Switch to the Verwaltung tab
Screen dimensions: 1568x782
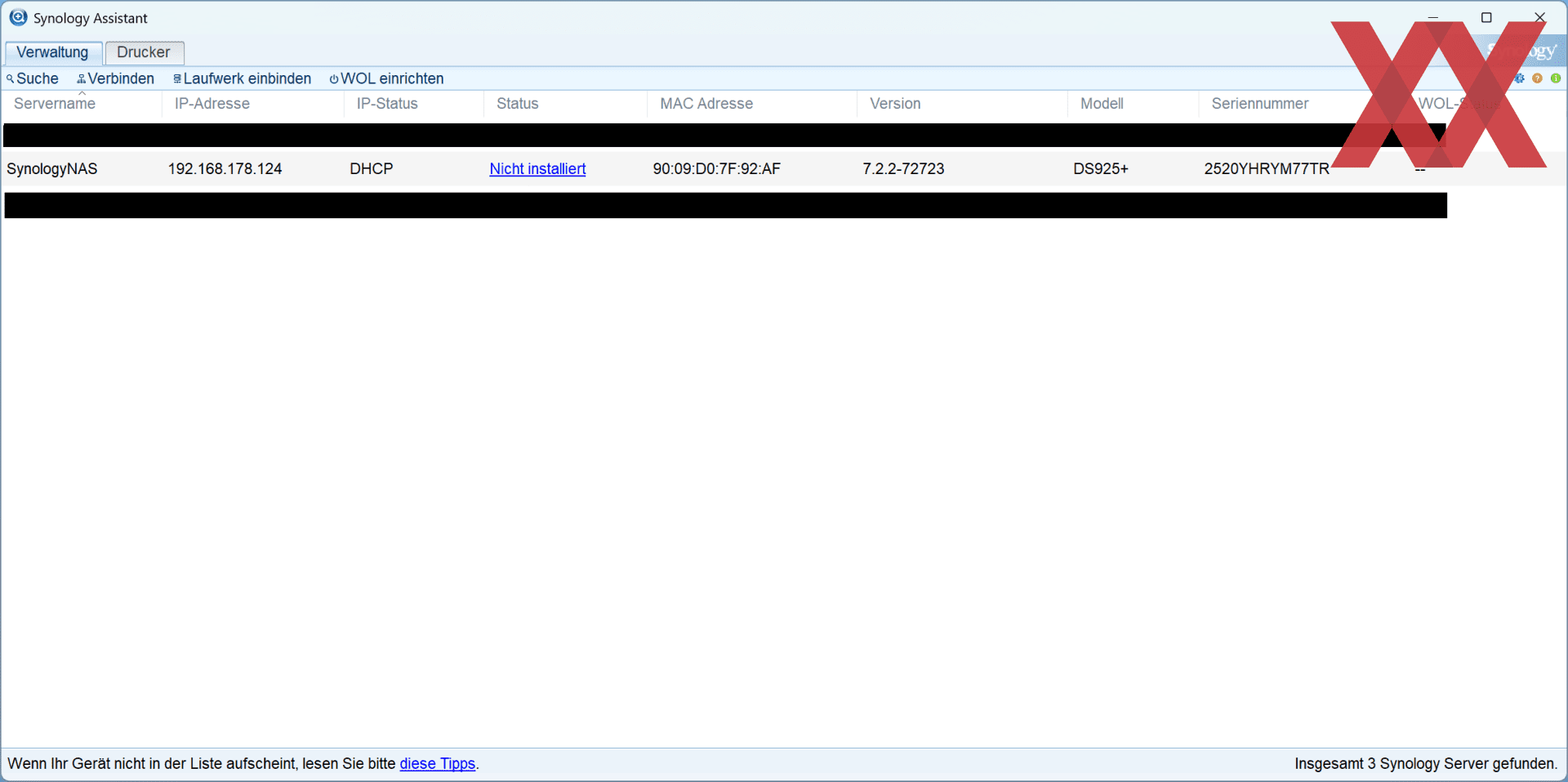[53, 52]
